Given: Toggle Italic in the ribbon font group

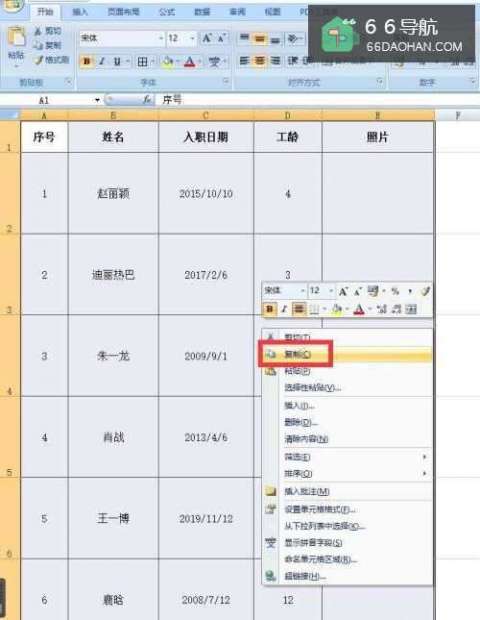Looking at the screenshot, I should coord(102,61).
